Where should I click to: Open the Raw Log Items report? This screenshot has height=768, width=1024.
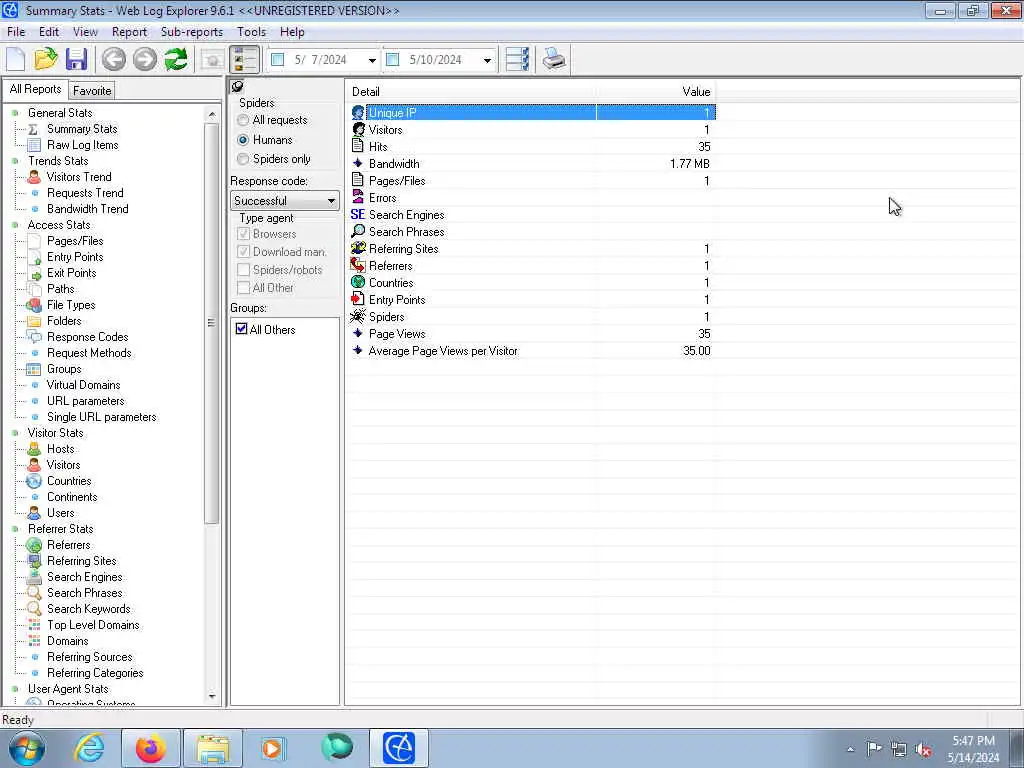click(x=82, y=145)
